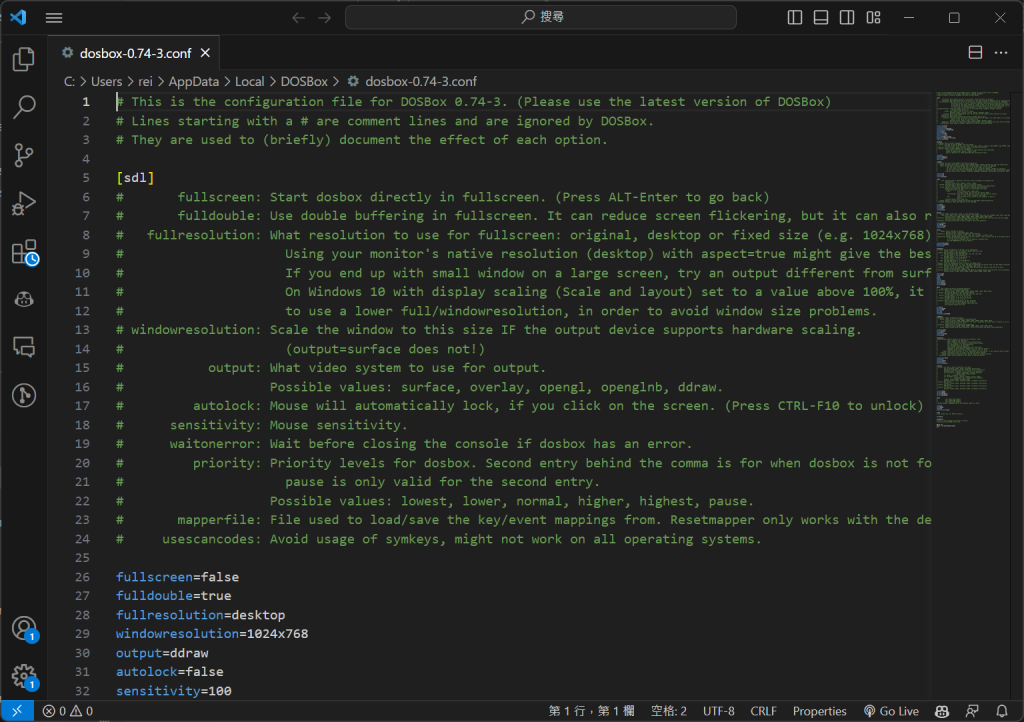Click 'rei' breadcrumb segment

tap(145, 82)
